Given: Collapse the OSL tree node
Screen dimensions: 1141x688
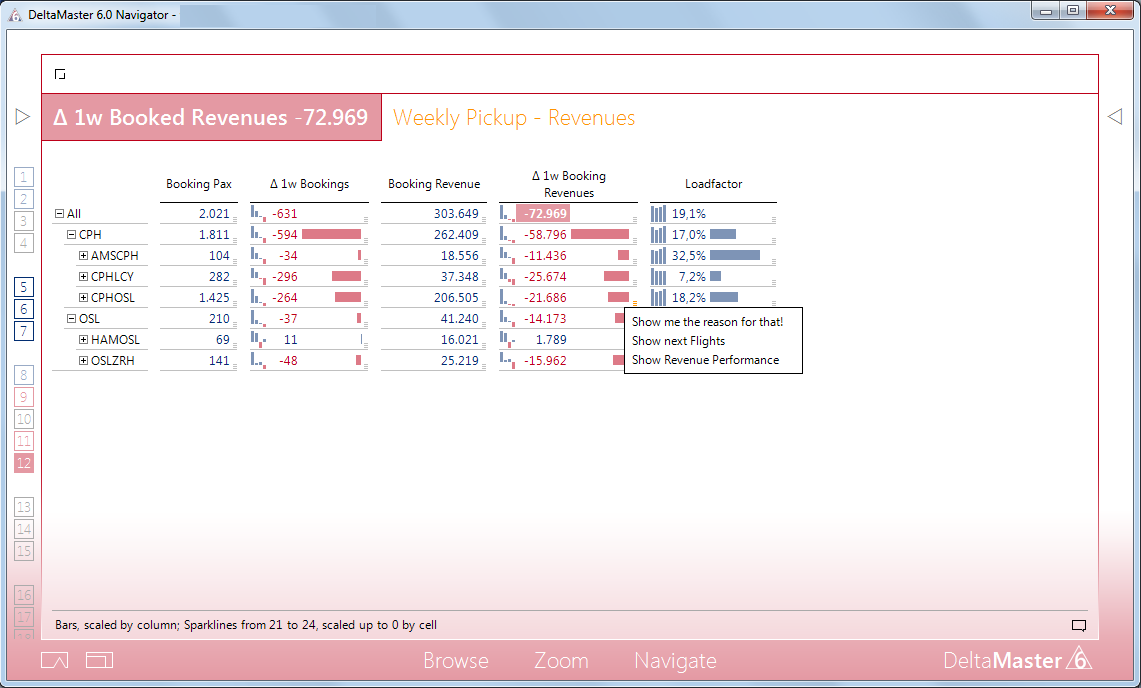Looking at the screenshot, I should pos(71,319).
